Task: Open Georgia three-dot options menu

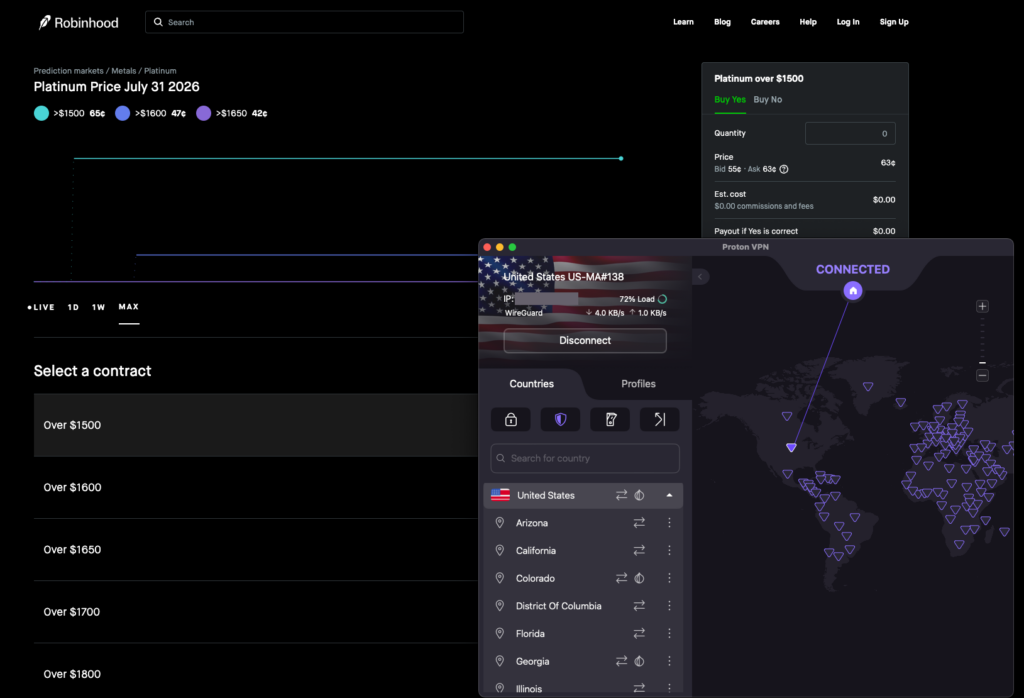Action: (669, 661)
